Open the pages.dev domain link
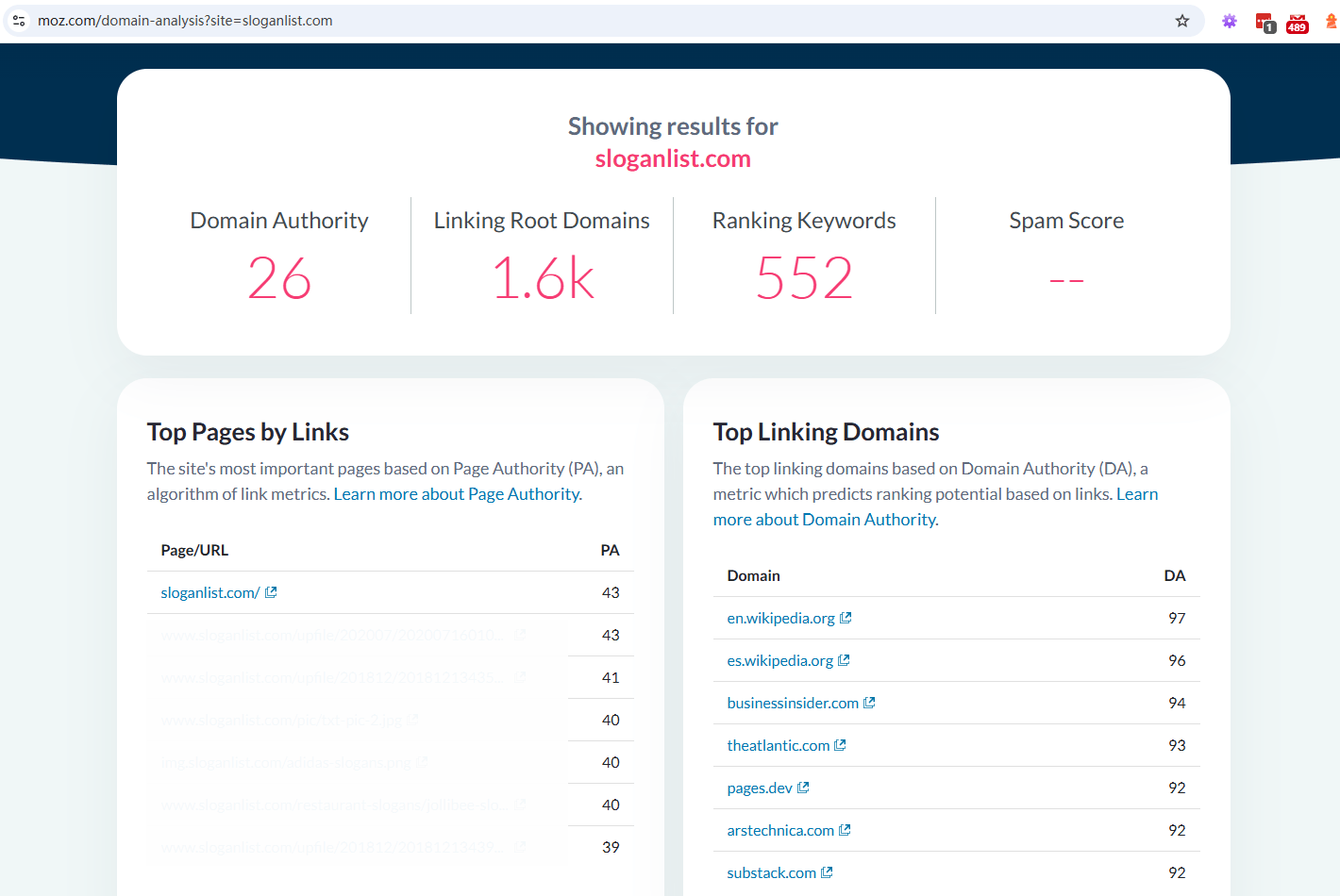The image size is (1340, 896). pyautogui.click(x=760, y=788)
